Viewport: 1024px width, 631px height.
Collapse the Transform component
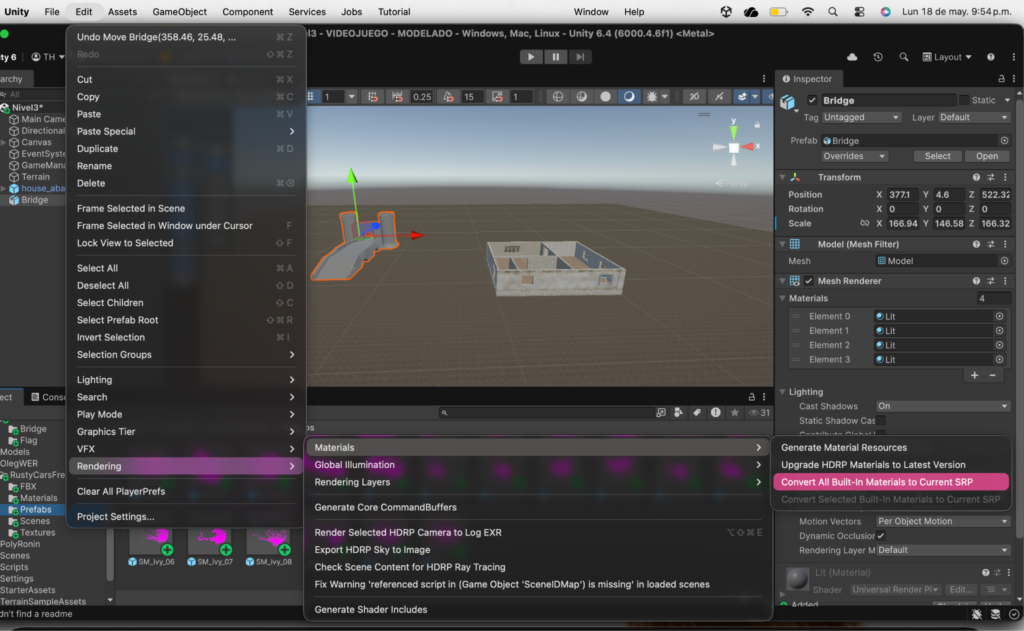(782, 177)
